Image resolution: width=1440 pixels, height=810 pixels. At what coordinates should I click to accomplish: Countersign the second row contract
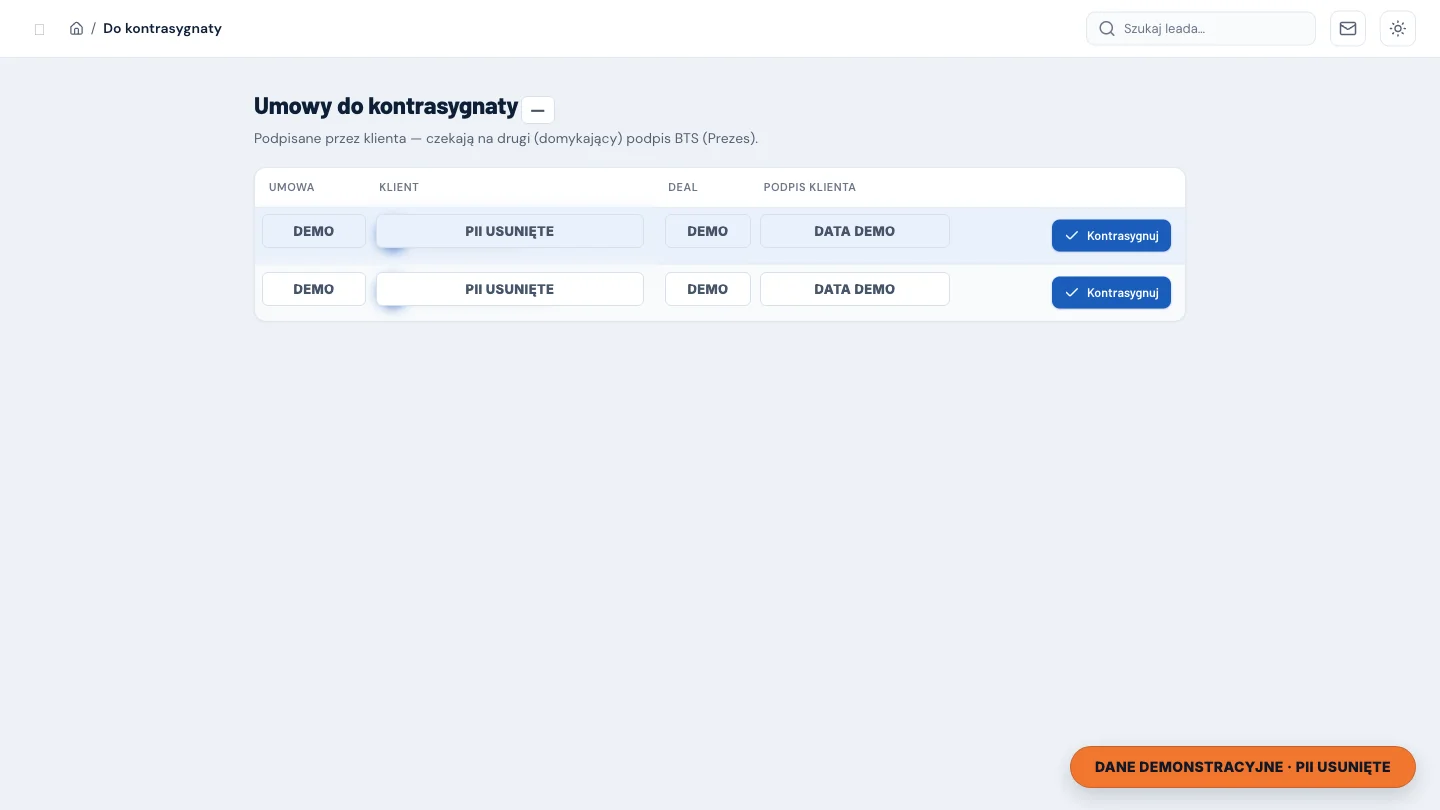click(1111, 293)
